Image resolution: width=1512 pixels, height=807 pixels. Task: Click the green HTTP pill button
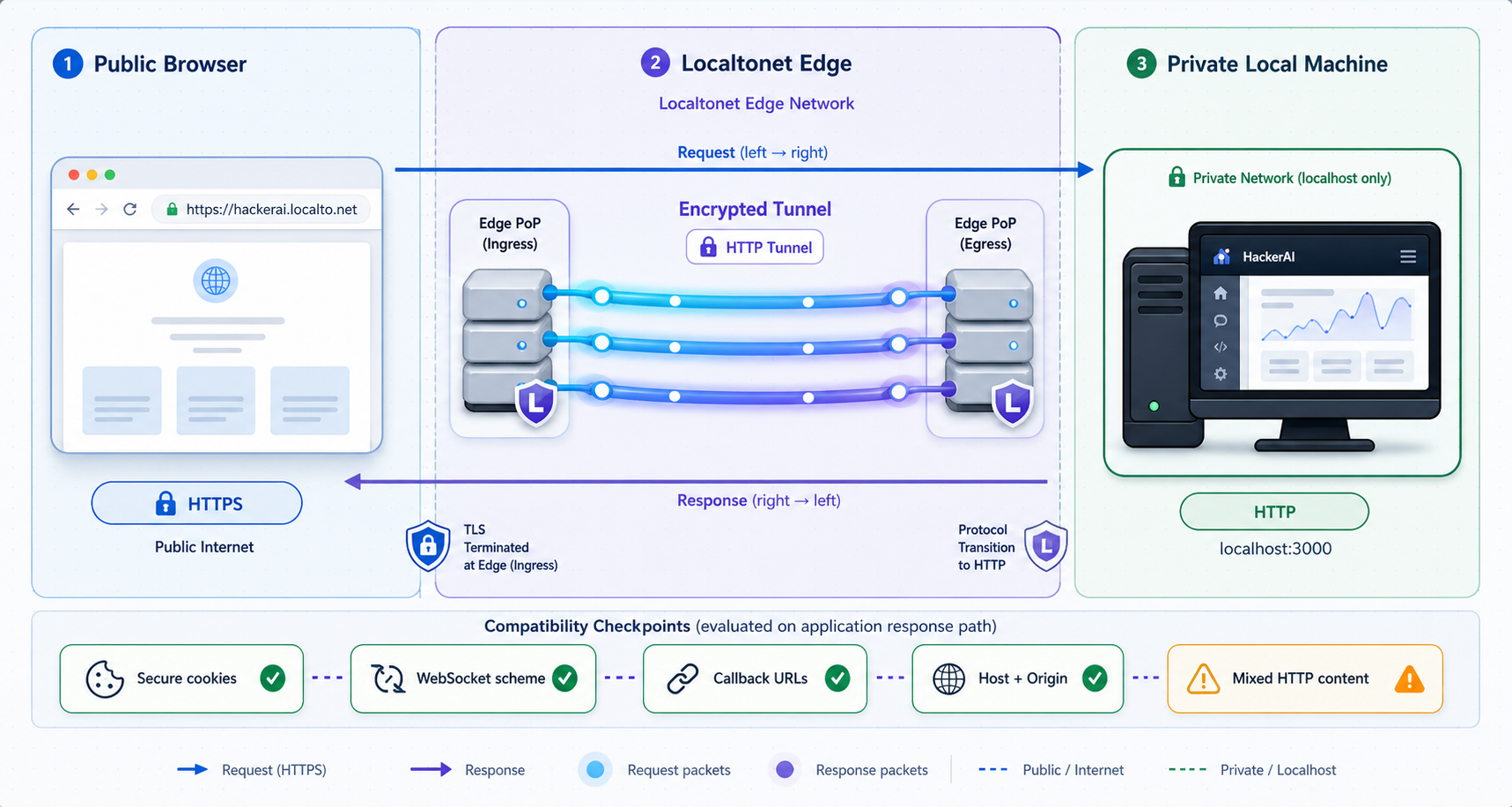1274,512
